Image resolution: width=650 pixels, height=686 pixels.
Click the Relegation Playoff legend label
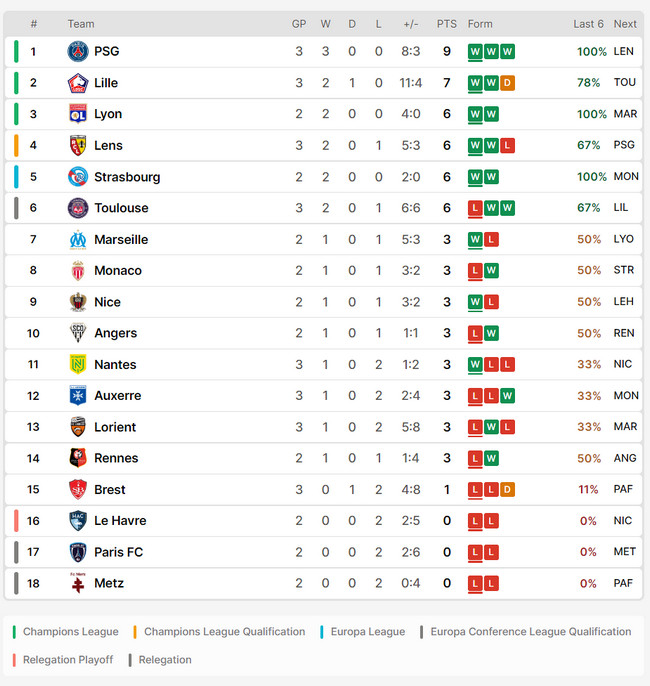68,660
